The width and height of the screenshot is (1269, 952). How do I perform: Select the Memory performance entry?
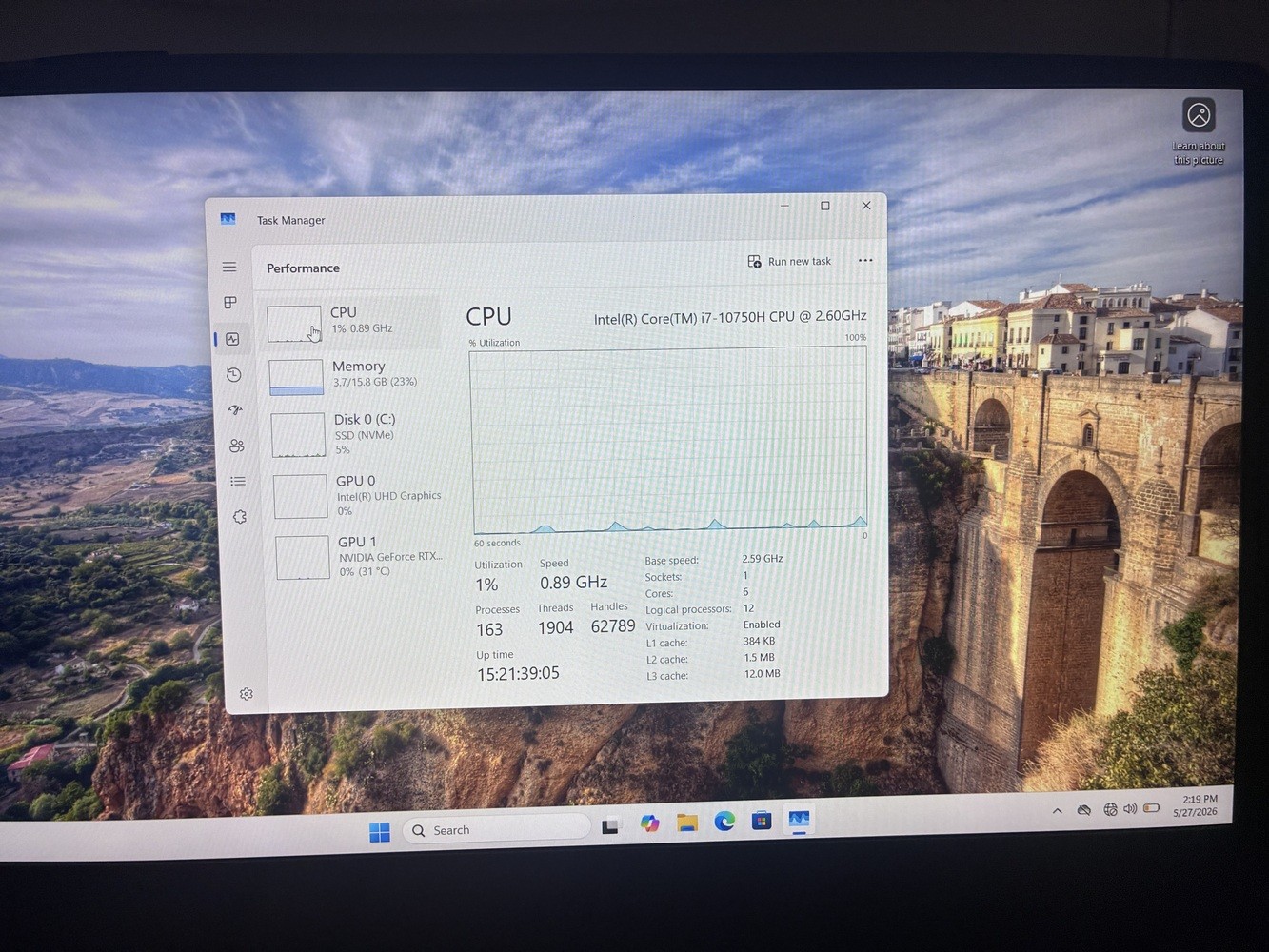[x=354, y=375]
